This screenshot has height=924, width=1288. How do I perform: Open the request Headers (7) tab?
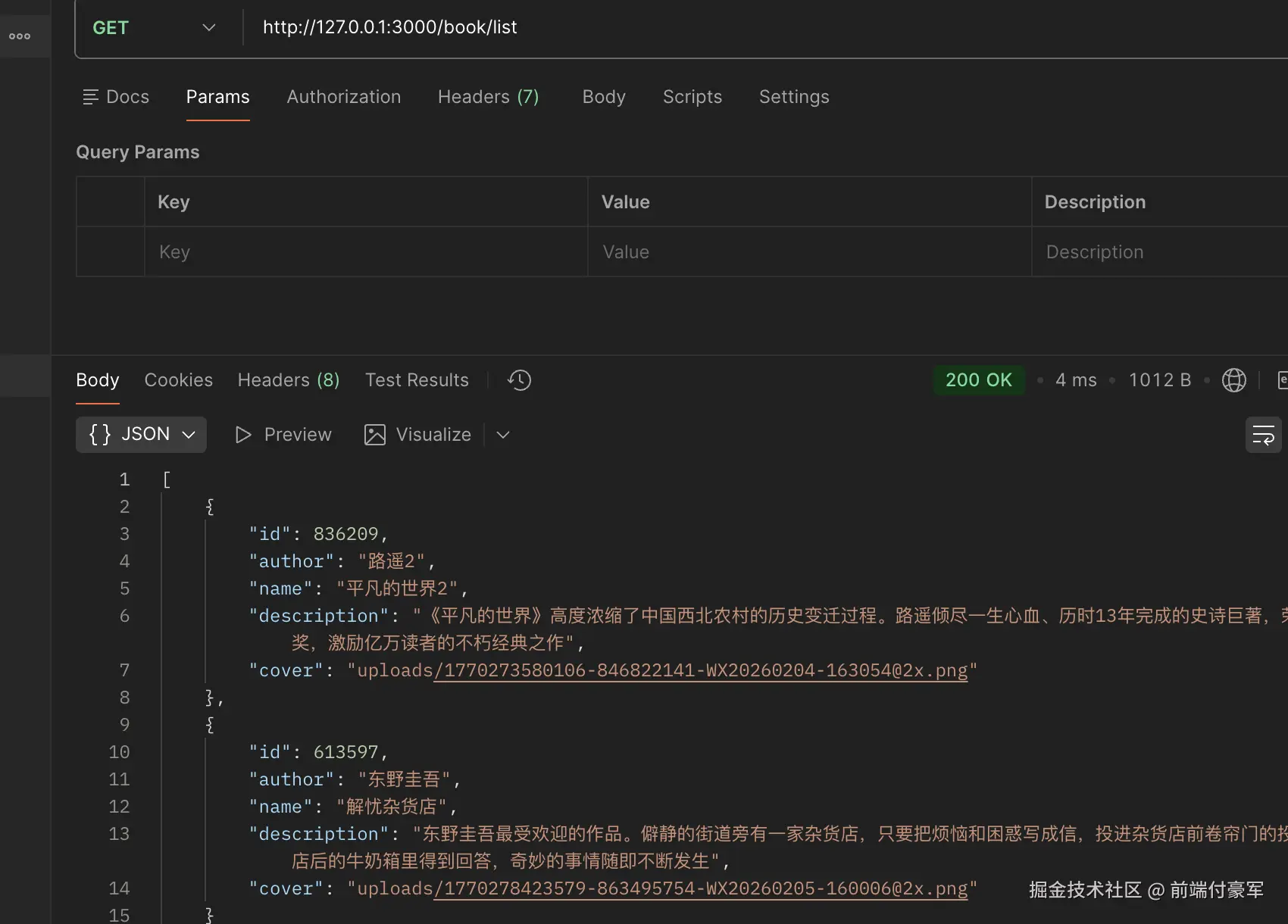(489, 97)
